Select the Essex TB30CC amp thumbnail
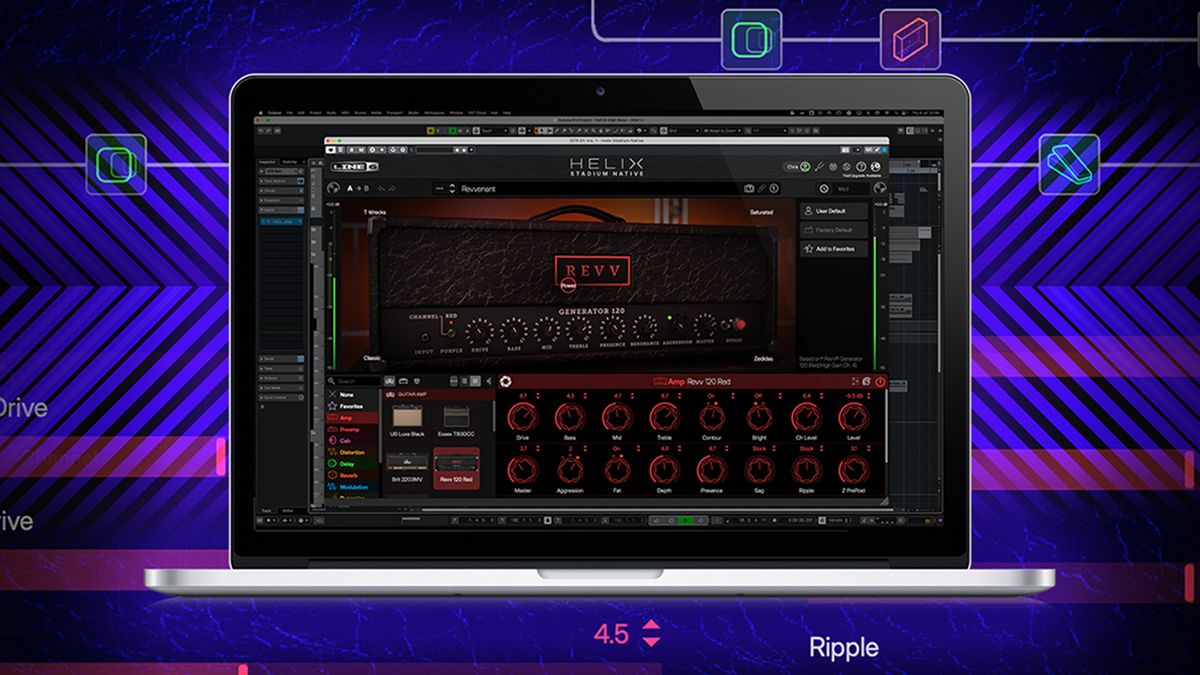 (456, 417)
